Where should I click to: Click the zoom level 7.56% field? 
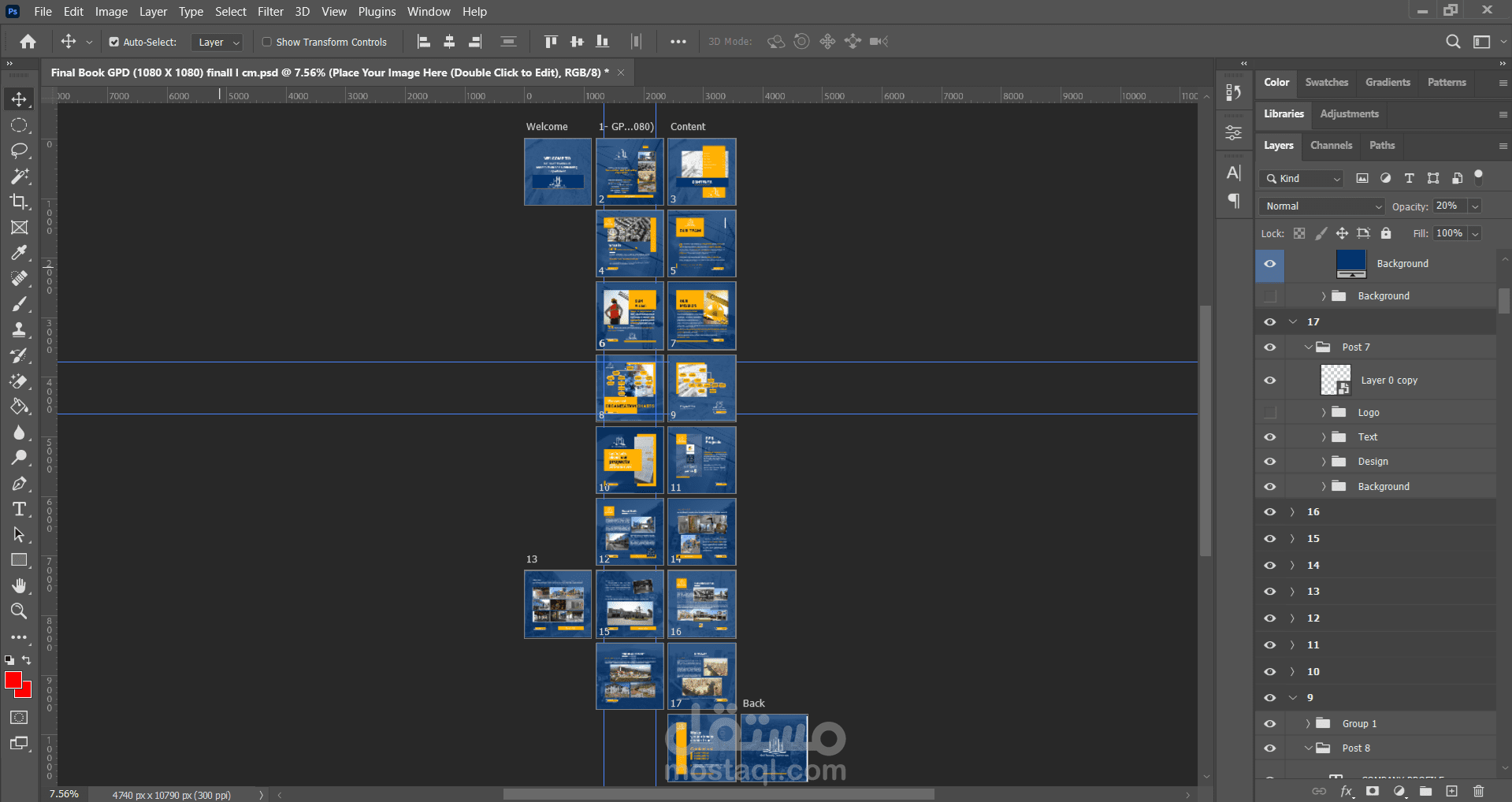(x=65, y=794)
